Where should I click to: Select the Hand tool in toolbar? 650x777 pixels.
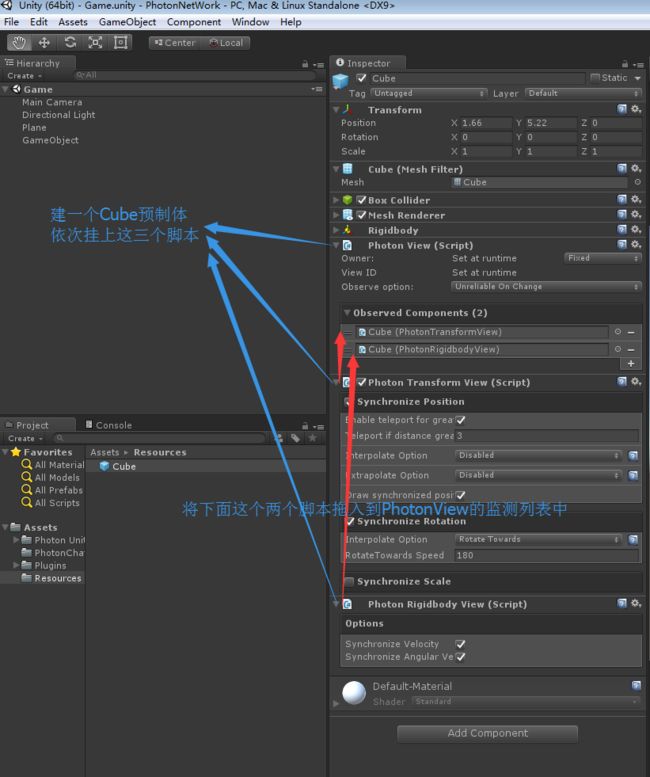(x=19, y=43)
